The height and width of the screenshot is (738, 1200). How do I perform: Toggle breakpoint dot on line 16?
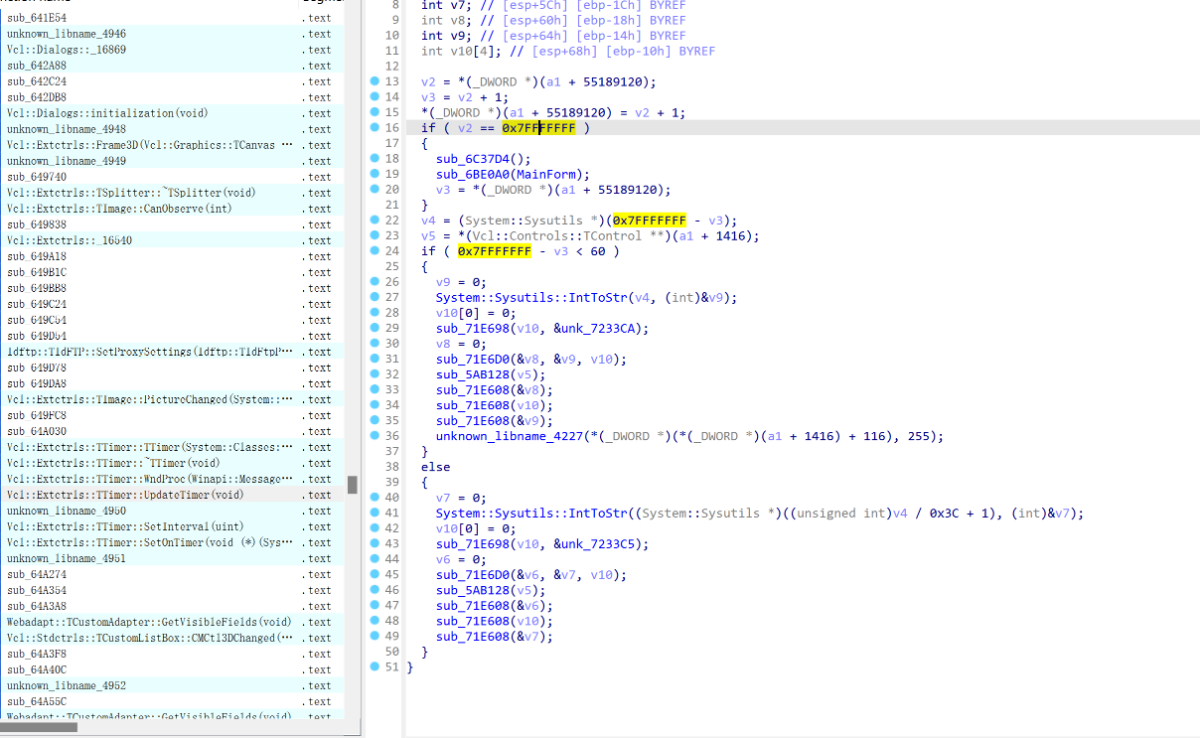(x=374, y=128)
